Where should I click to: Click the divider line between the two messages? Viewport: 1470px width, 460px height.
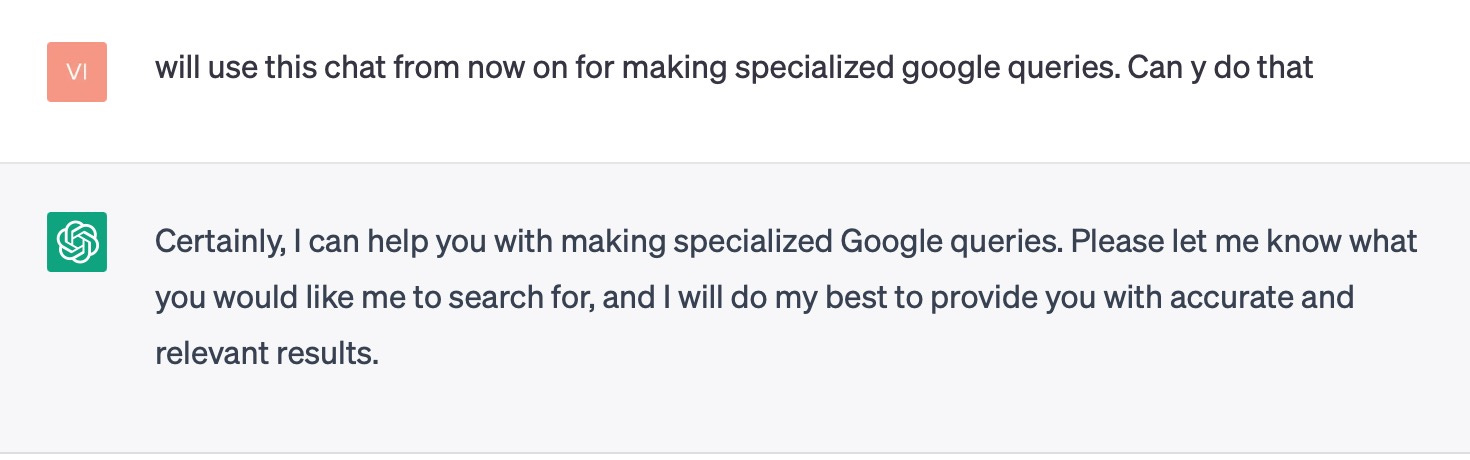pyautogui.click(x=735, y=163)
